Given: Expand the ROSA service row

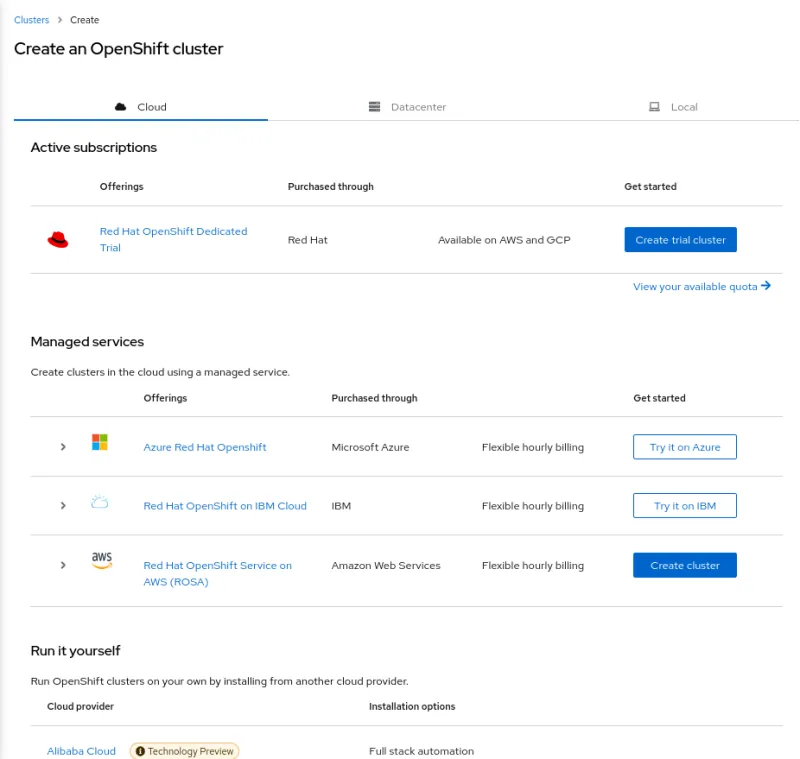Looking at the screenshot, I should click(x=63, y=565).
